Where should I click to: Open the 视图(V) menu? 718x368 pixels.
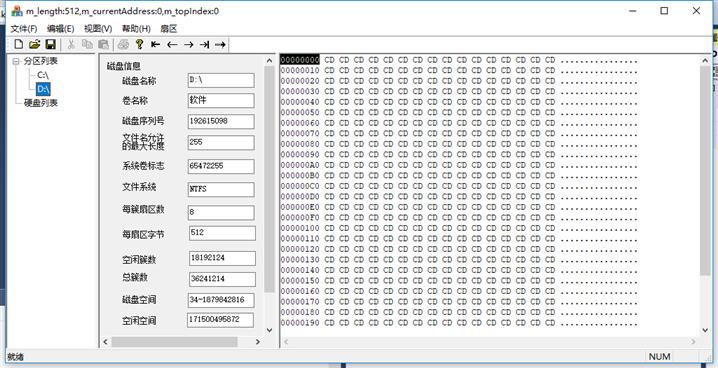click(98, 28)
